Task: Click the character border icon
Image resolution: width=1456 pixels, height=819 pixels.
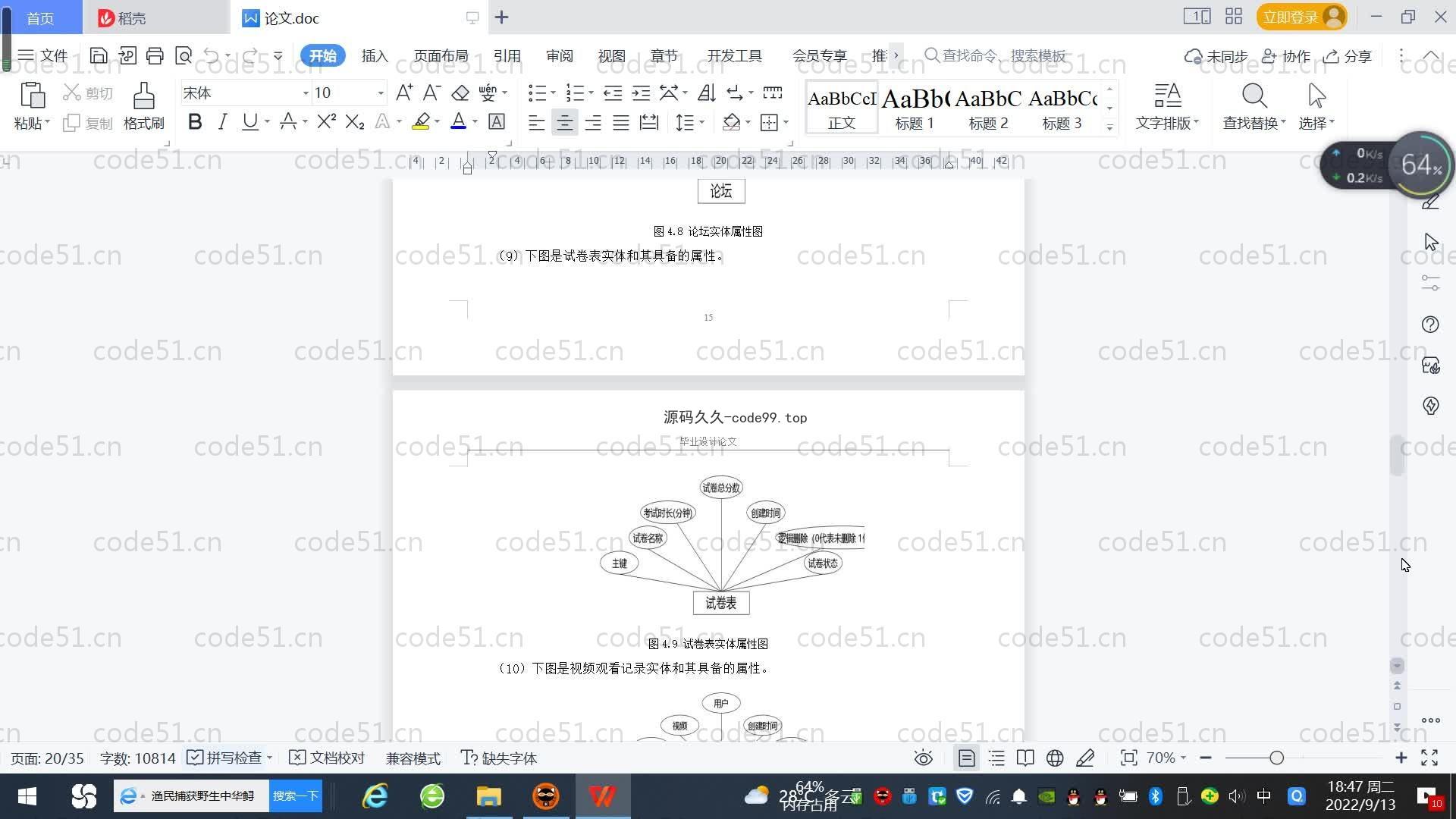Action: coord(497,122)
